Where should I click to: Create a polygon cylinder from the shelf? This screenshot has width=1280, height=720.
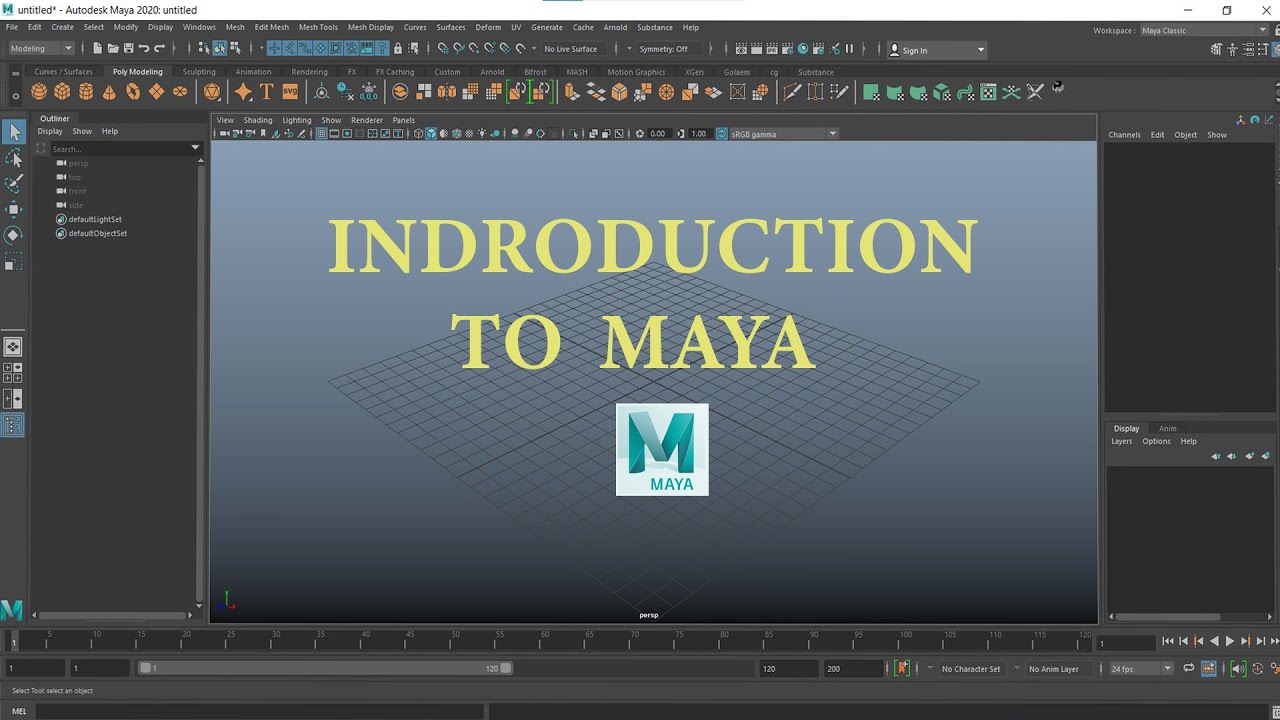(x=86, y=92)
